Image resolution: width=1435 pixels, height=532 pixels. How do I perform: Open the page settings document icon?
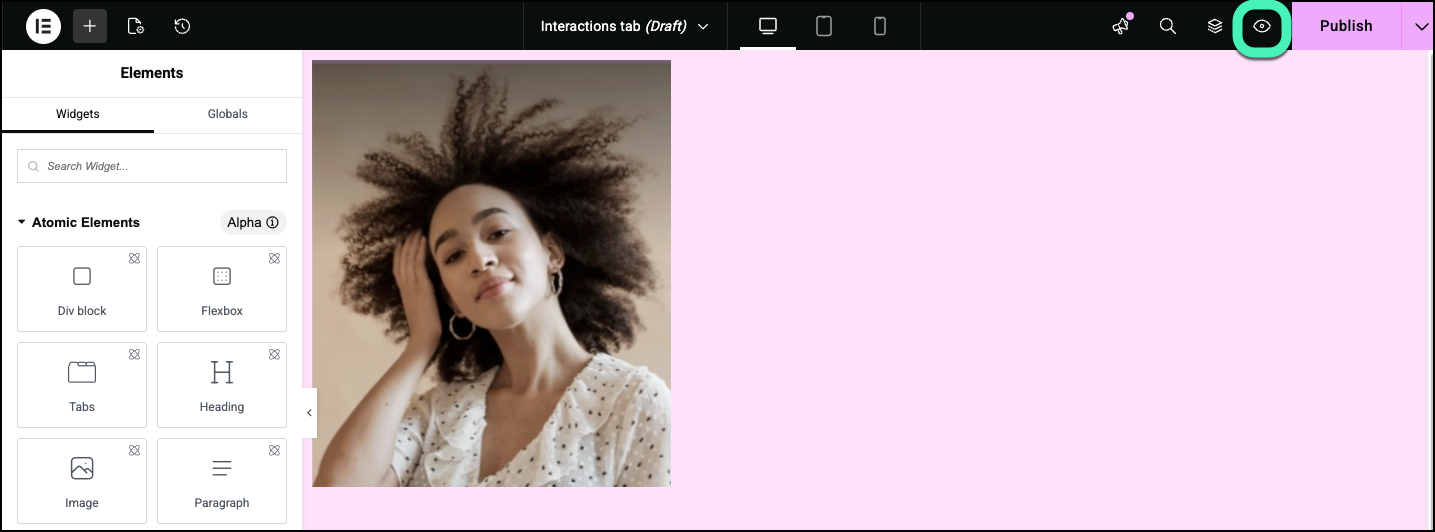pyautogui.click(x=136, y=26)
